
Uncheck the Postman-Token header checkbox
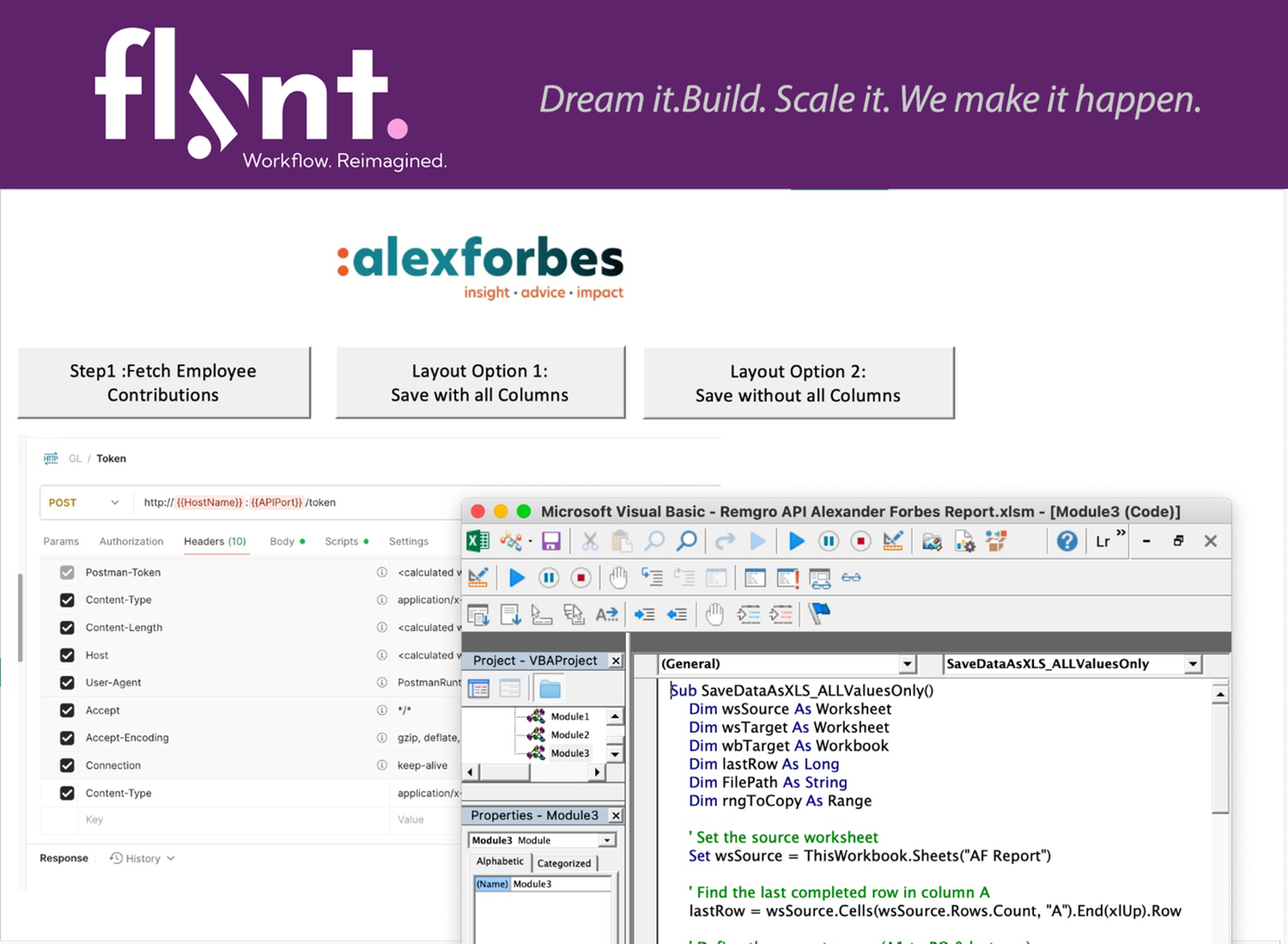[x=67, y=572]
